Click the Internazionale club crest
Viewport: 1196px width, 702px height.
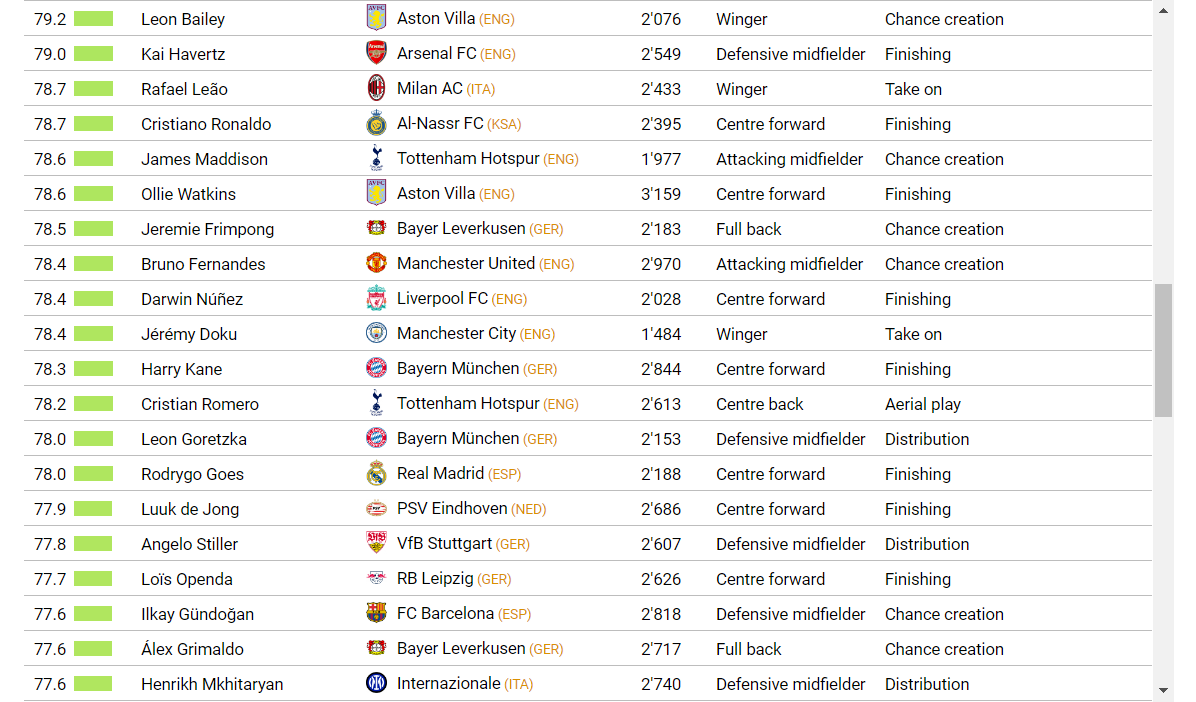(x=376, y=683)
